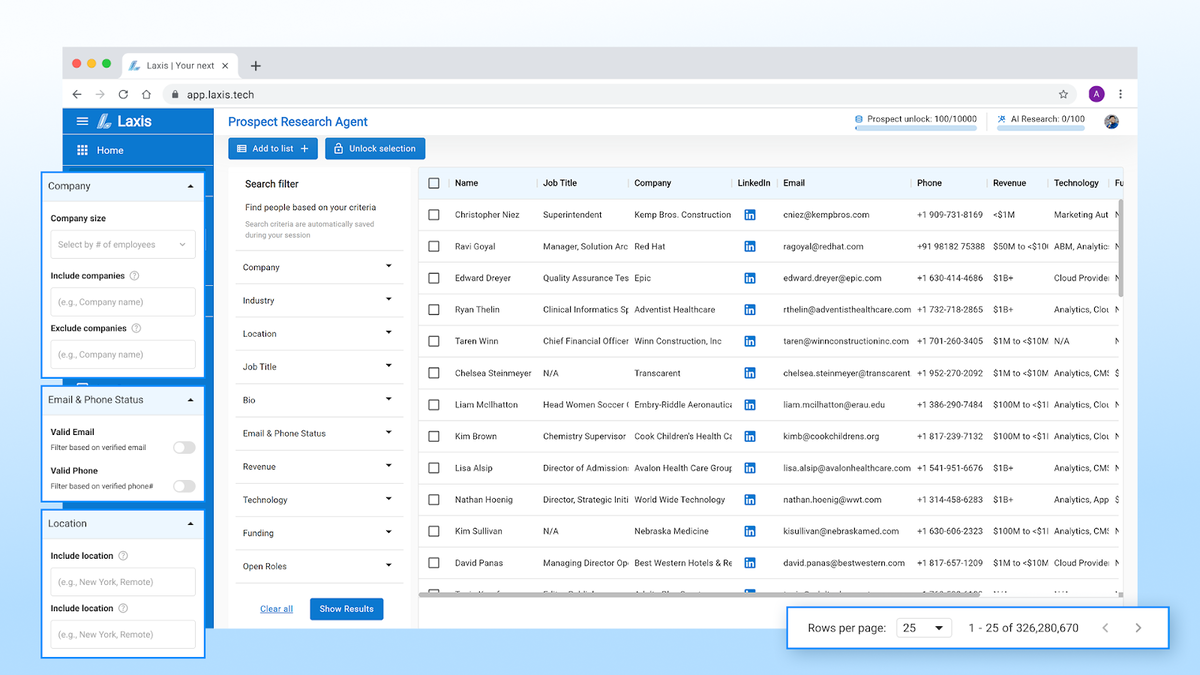Expand the Industry search filter
The image size is (1200, 675).
[318, 300]
